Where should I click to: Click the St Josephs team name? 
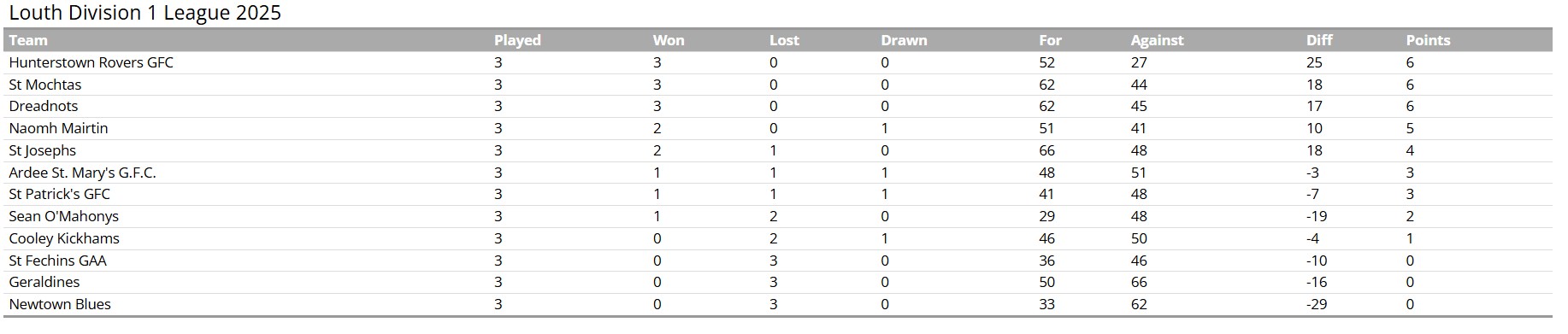43,150
